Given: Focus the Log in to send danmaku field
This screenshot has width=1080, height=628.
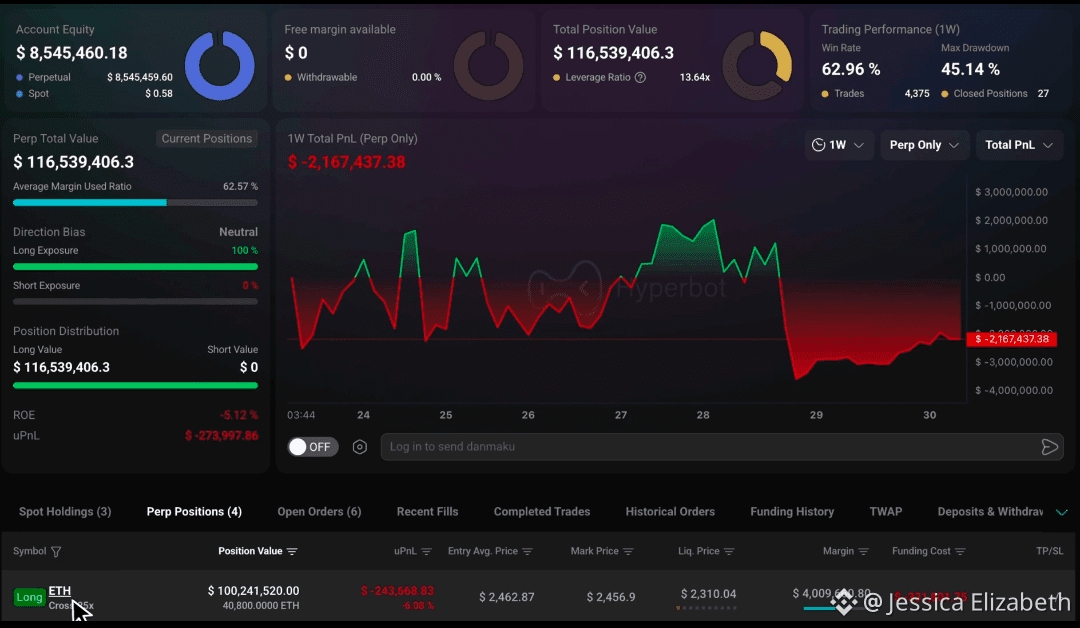Looking at the screenshot, I should (722, 447).
